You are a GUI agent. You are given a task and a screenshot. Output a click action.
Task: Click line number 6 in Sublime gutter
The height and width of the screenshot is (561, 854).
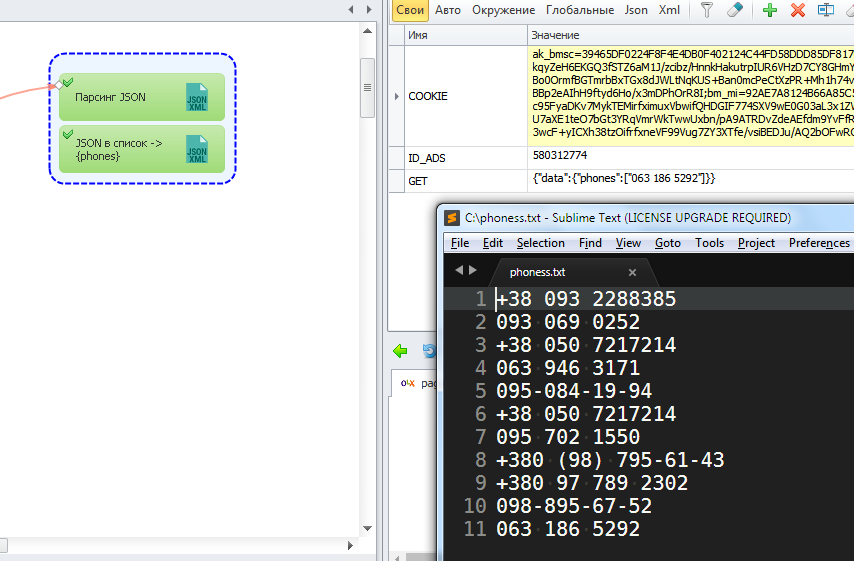480,414
